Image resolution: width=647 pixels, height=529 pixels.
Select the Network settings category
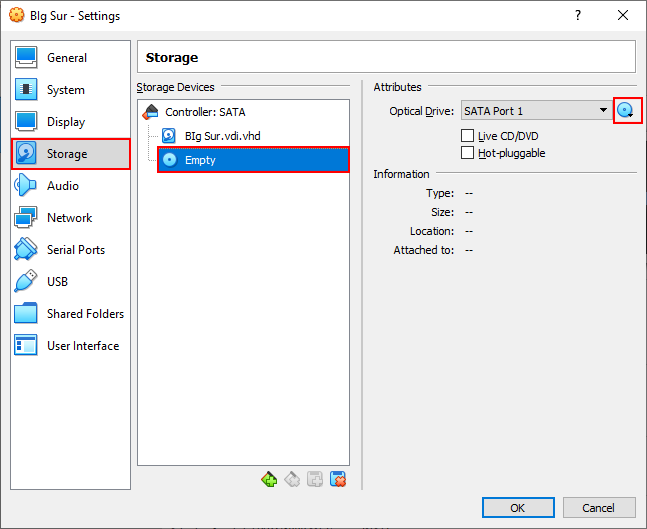pyautogui.click(x=69, y=218)
